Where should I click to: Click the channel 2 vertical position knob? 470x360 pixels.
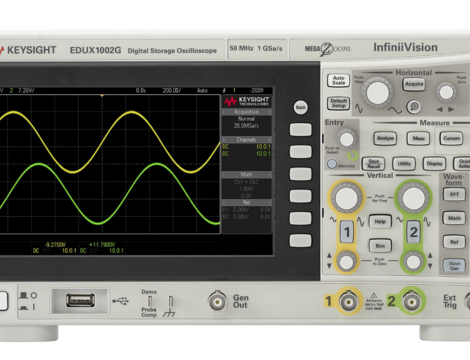413,262
